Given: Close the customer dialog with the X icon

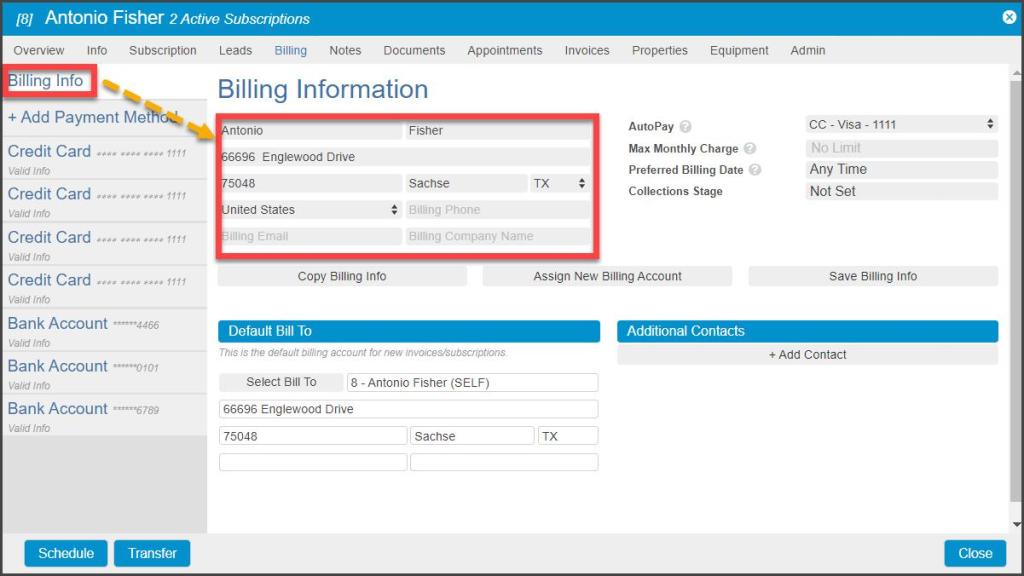Looking at the screenshot, I should [1009, 17].
